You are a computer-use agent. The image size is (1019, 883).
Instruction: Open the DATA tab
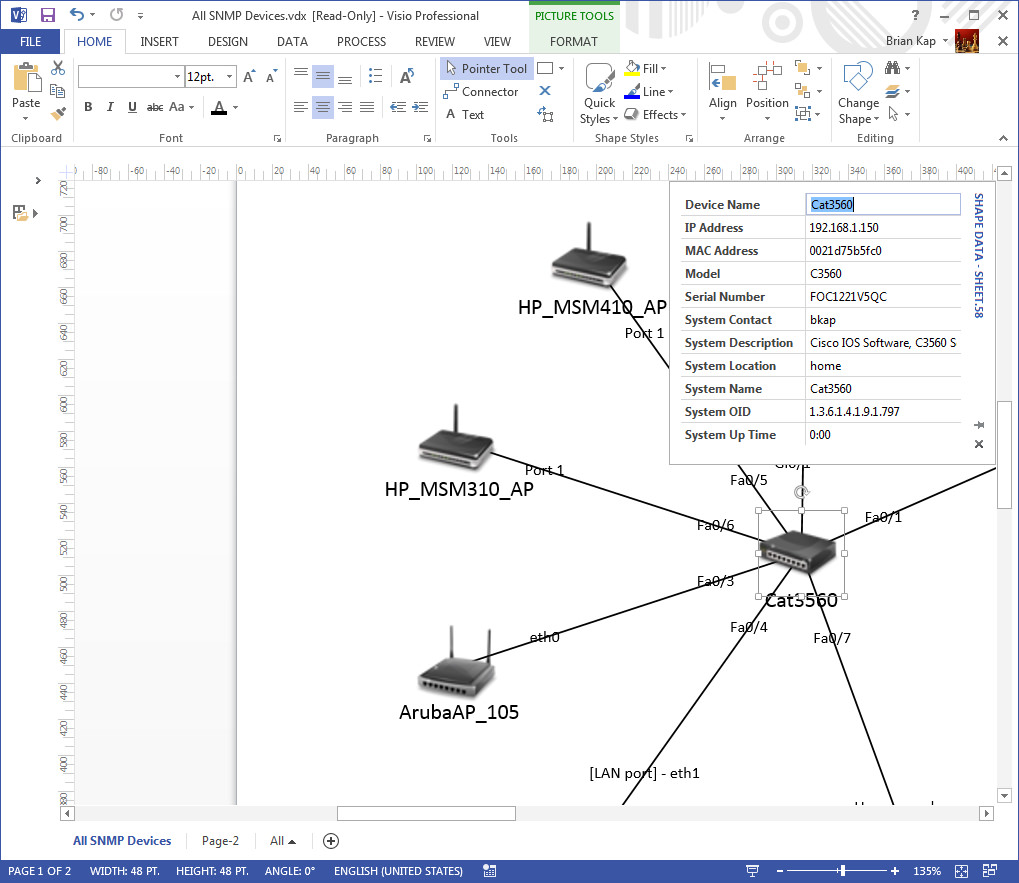(x=292, y=42)
